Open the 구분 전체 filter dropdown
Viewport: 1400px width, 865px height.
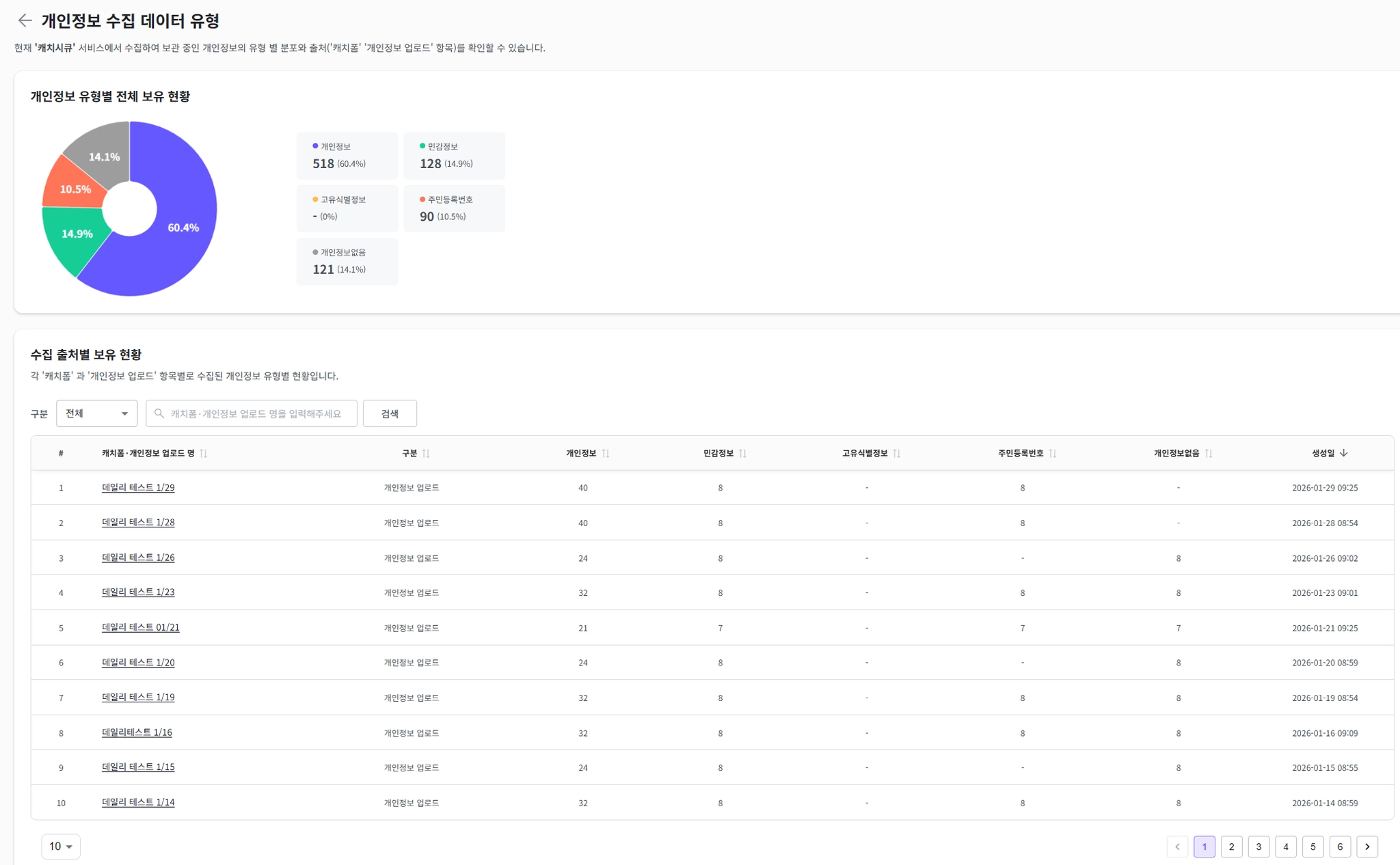(96, 413)
